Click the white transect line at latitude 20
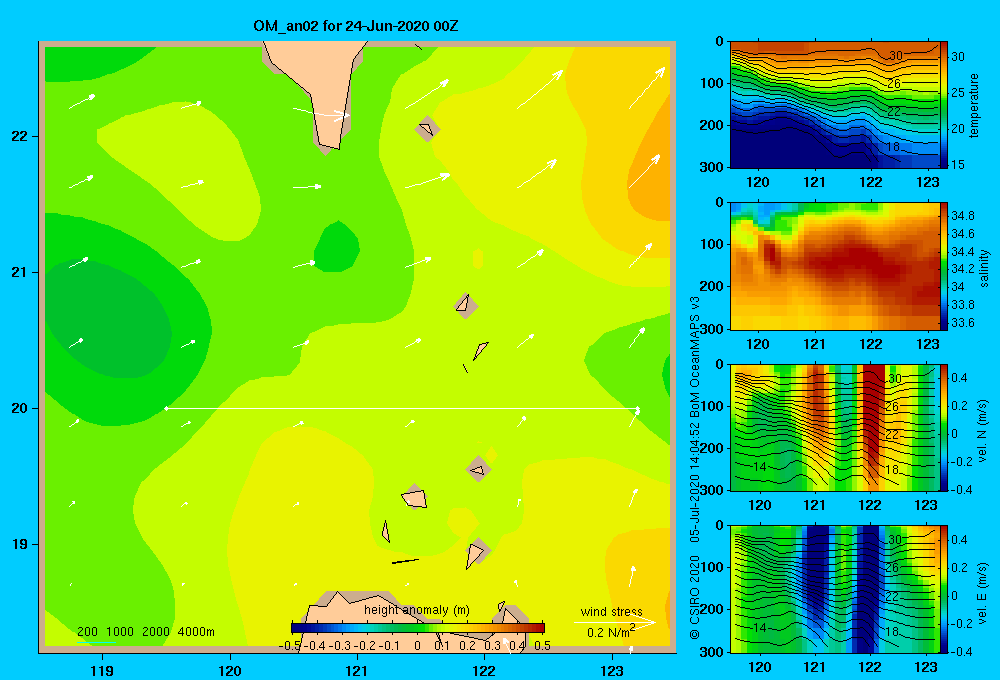 coord(402,408)
